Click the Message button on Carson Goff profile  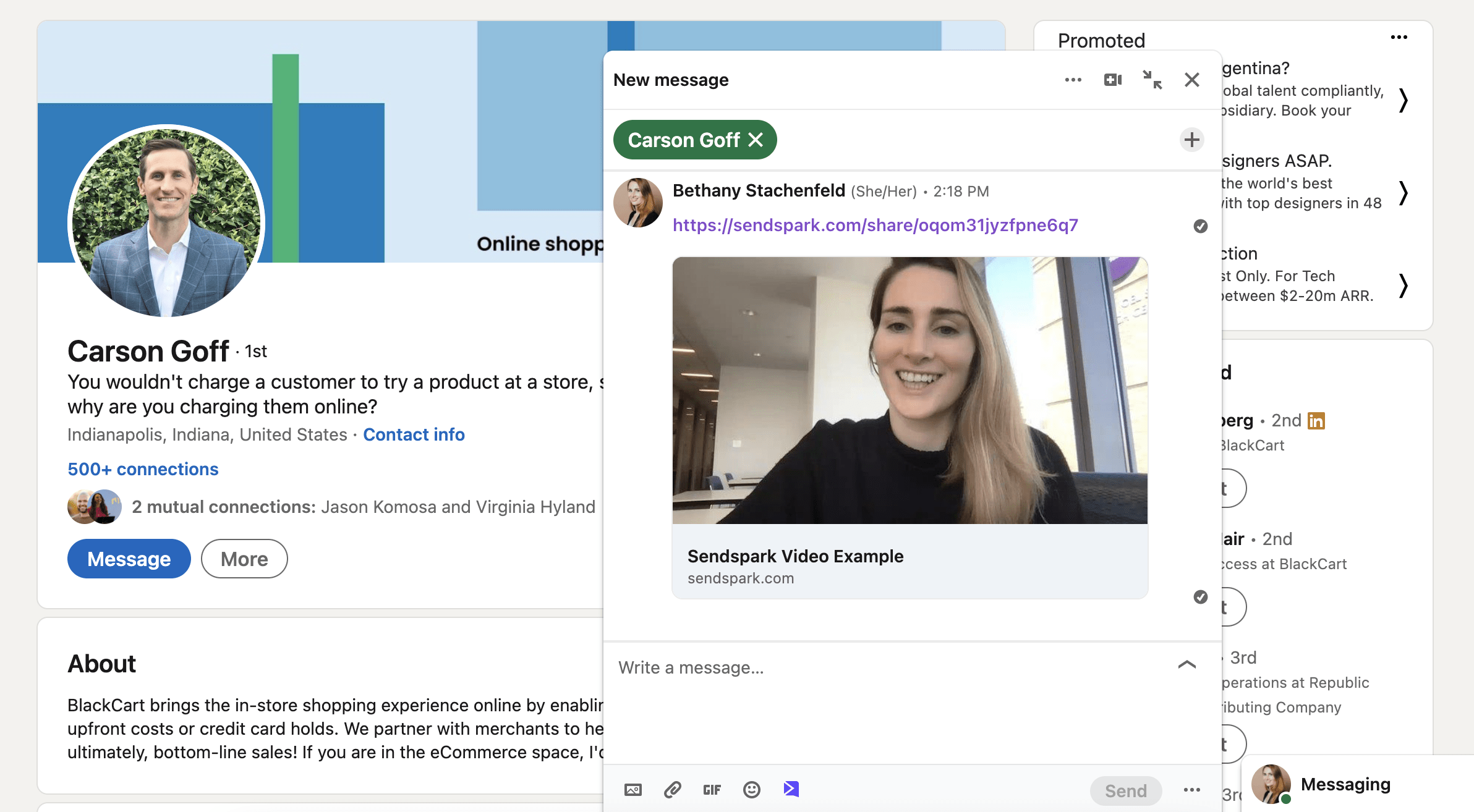128,558
